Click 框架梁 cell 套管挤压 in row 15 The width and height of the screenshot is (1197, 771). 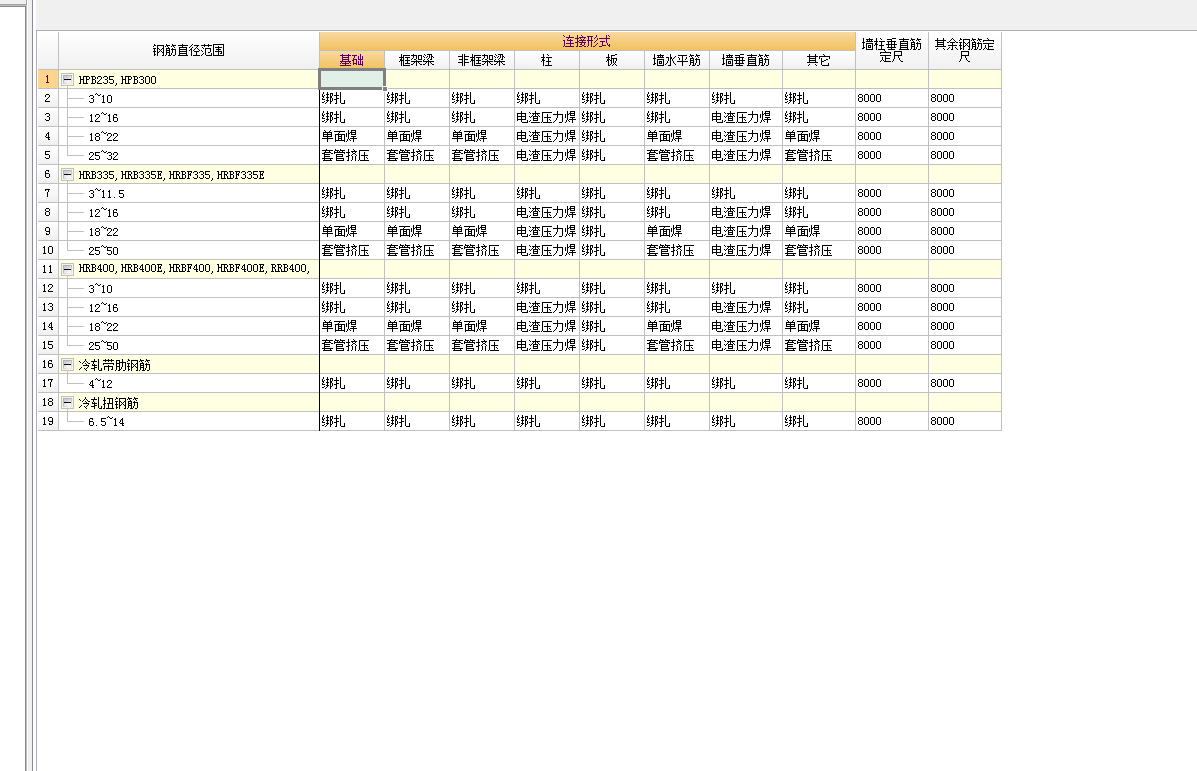click(417, 345)
